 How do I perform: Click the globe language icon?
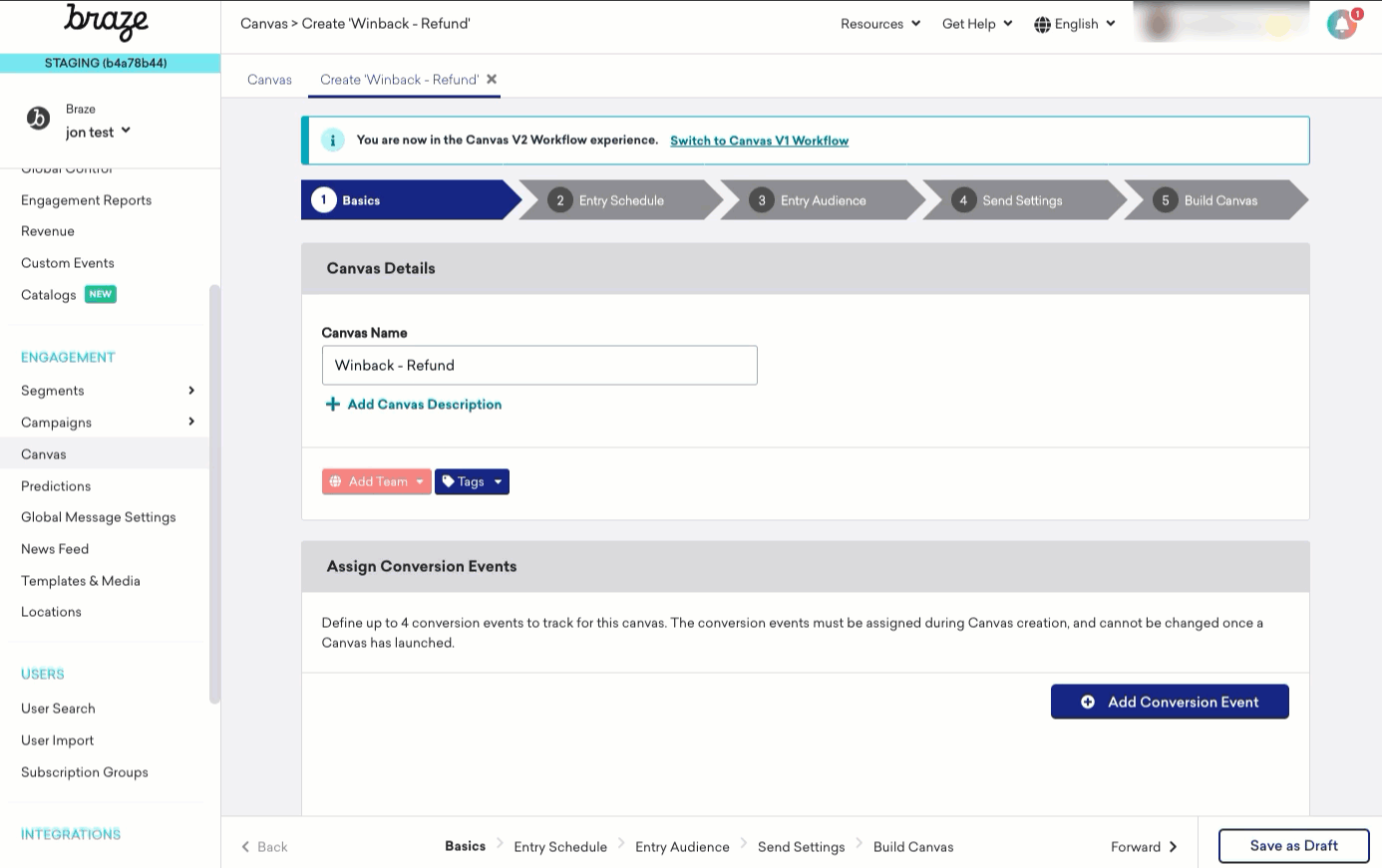(1042, 24)
